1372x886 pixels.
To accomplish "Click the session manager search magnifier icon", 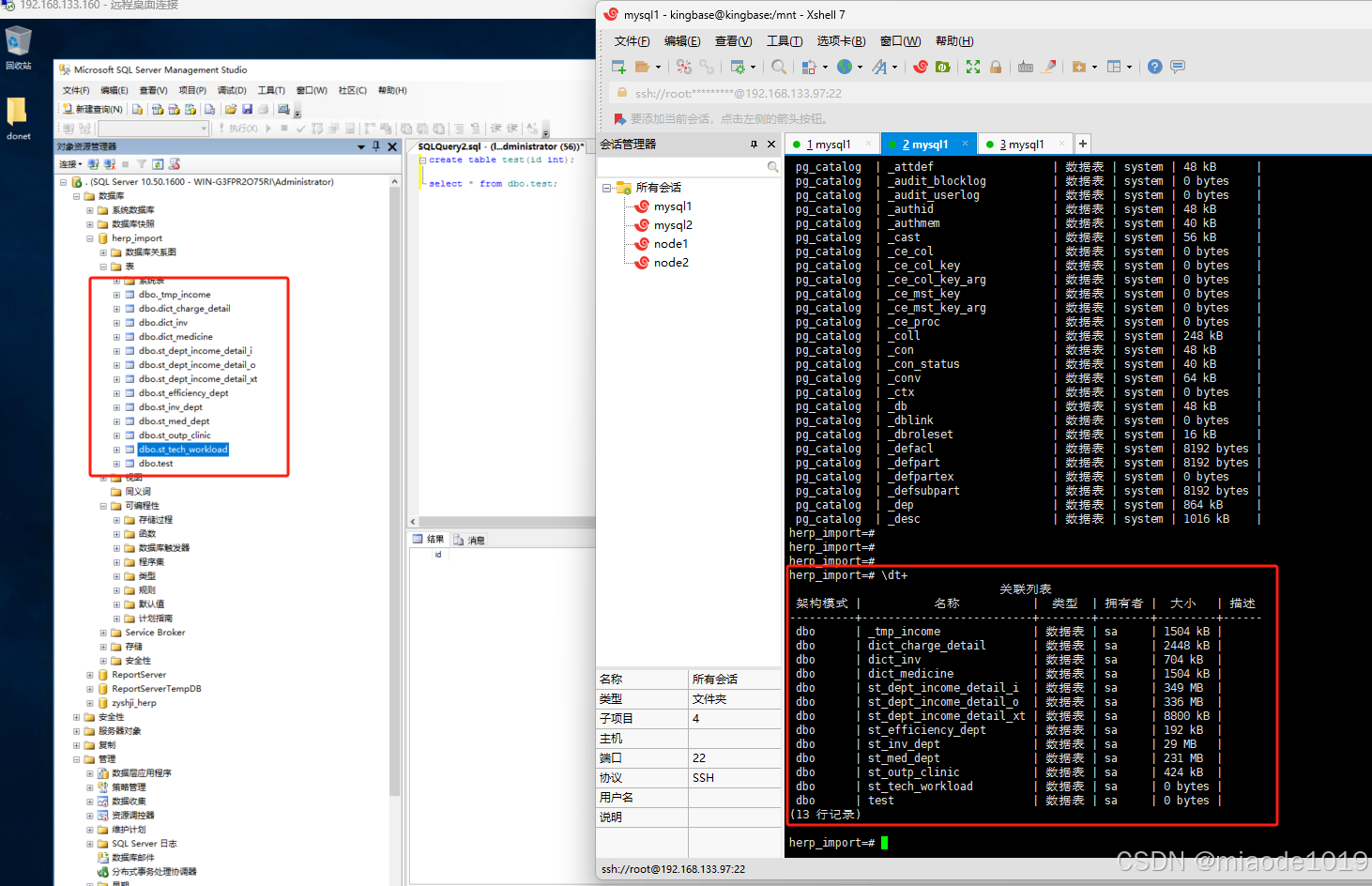I will click(773, 166).
